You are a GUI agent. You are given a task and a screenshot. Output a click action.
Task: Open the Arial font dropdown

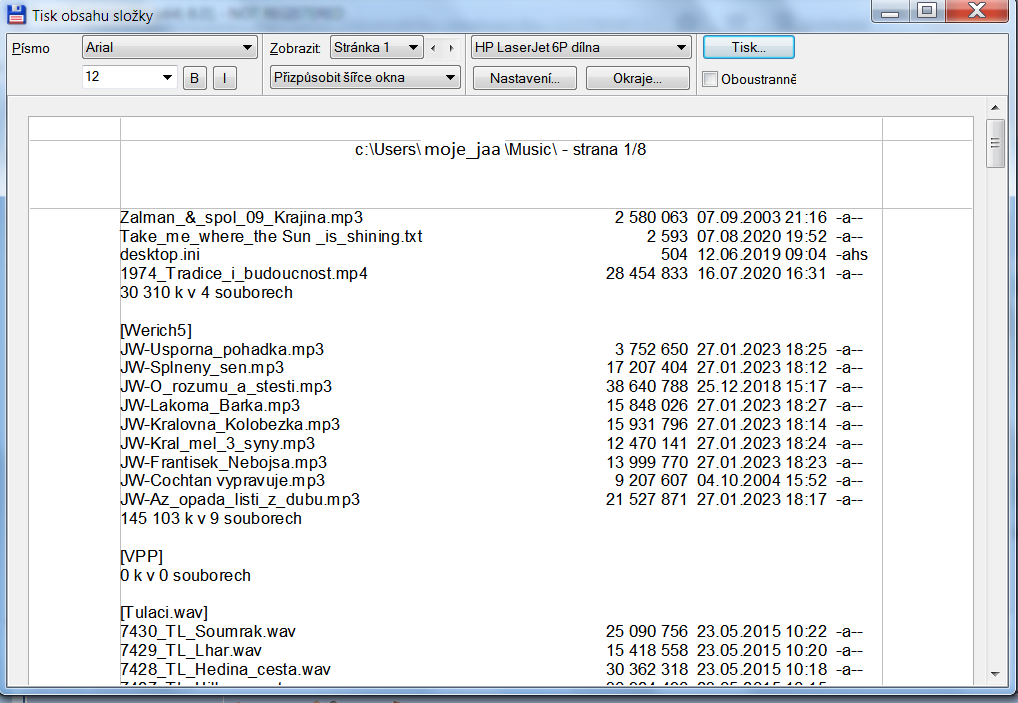170,47
